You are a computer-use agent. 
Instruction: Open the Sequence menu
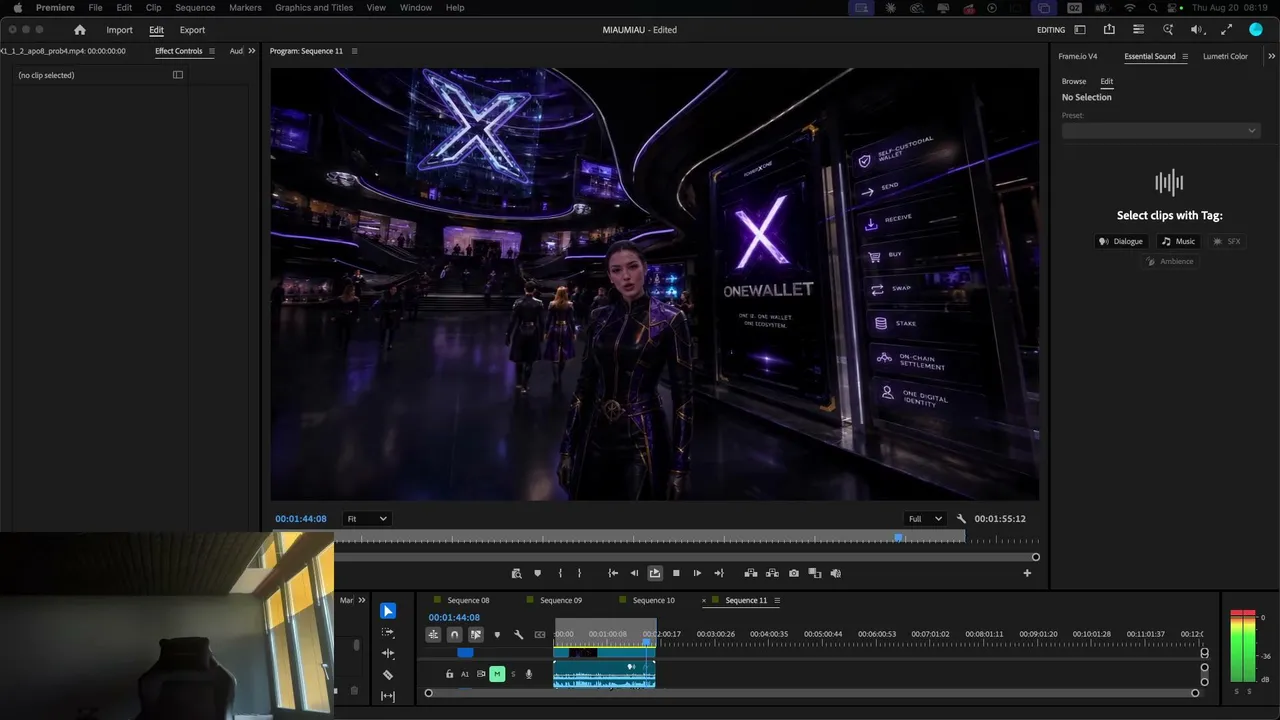point(195,8)
